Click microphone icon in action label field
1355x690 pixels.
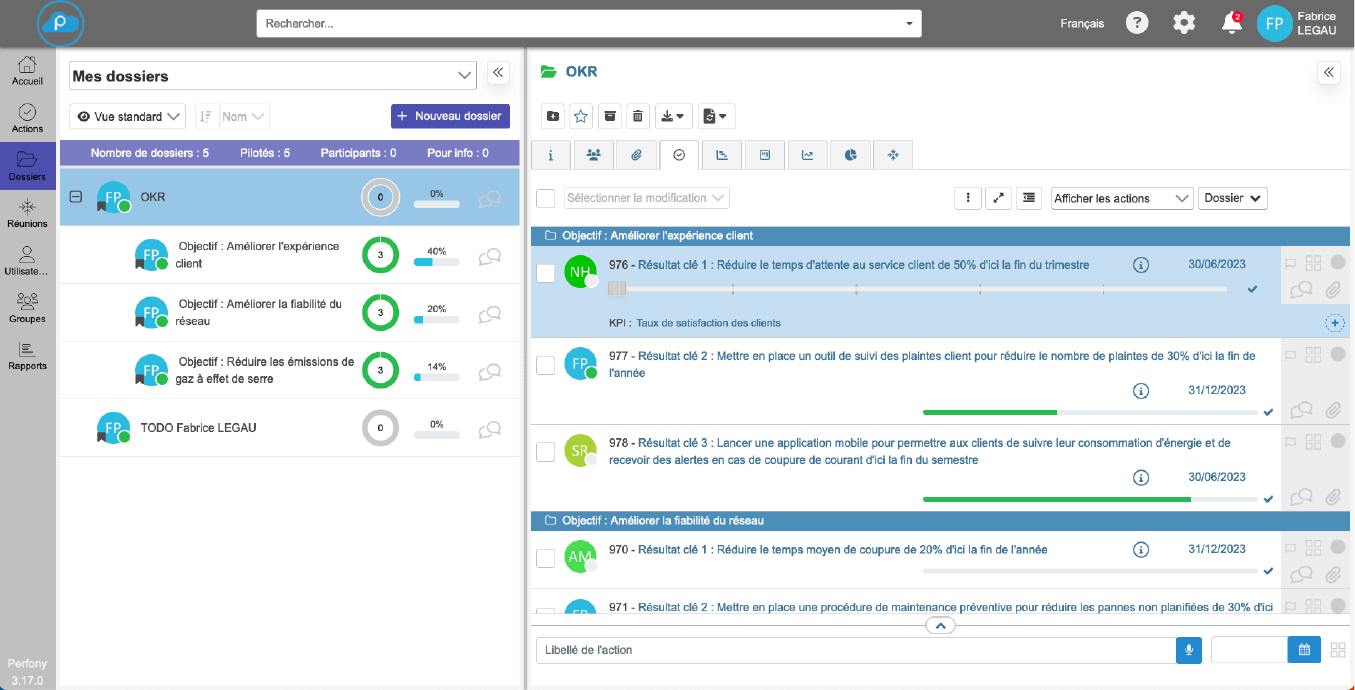click(1188, 650)
